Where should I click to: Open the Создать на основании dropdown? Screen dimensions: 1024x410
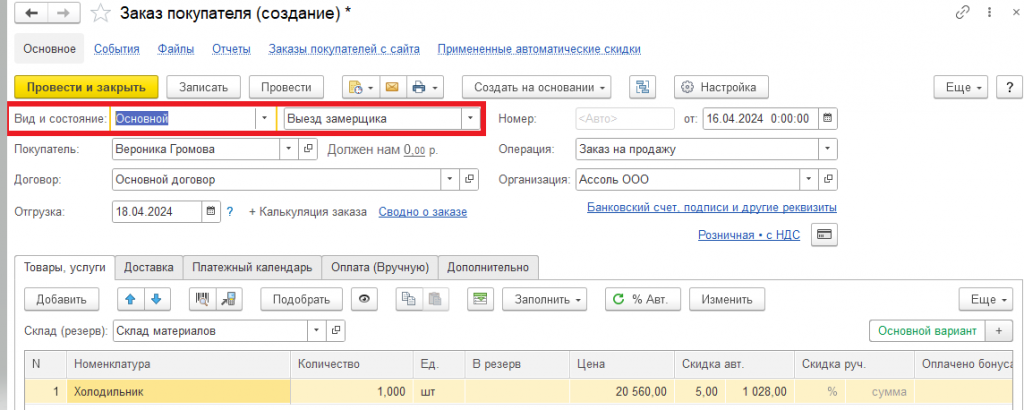tap(537, 87)
